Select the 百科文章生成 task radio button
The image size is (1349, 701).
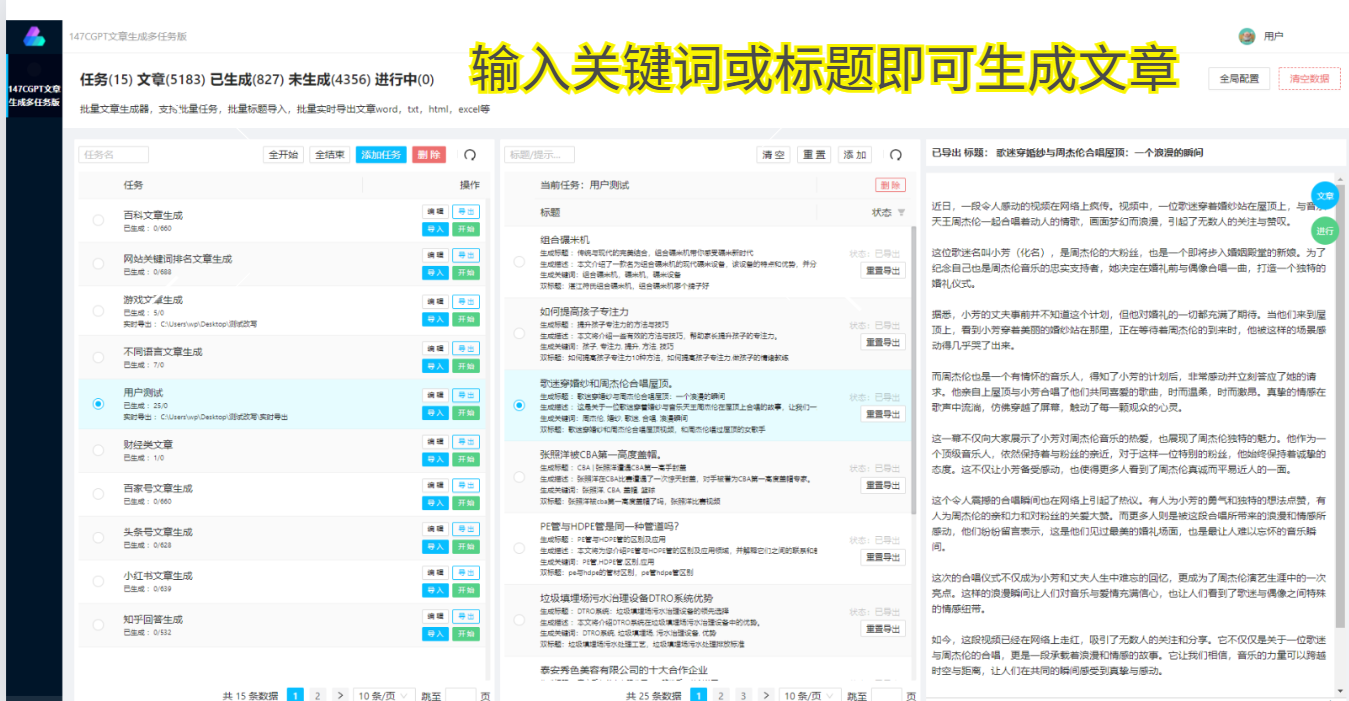pos(97,220)
